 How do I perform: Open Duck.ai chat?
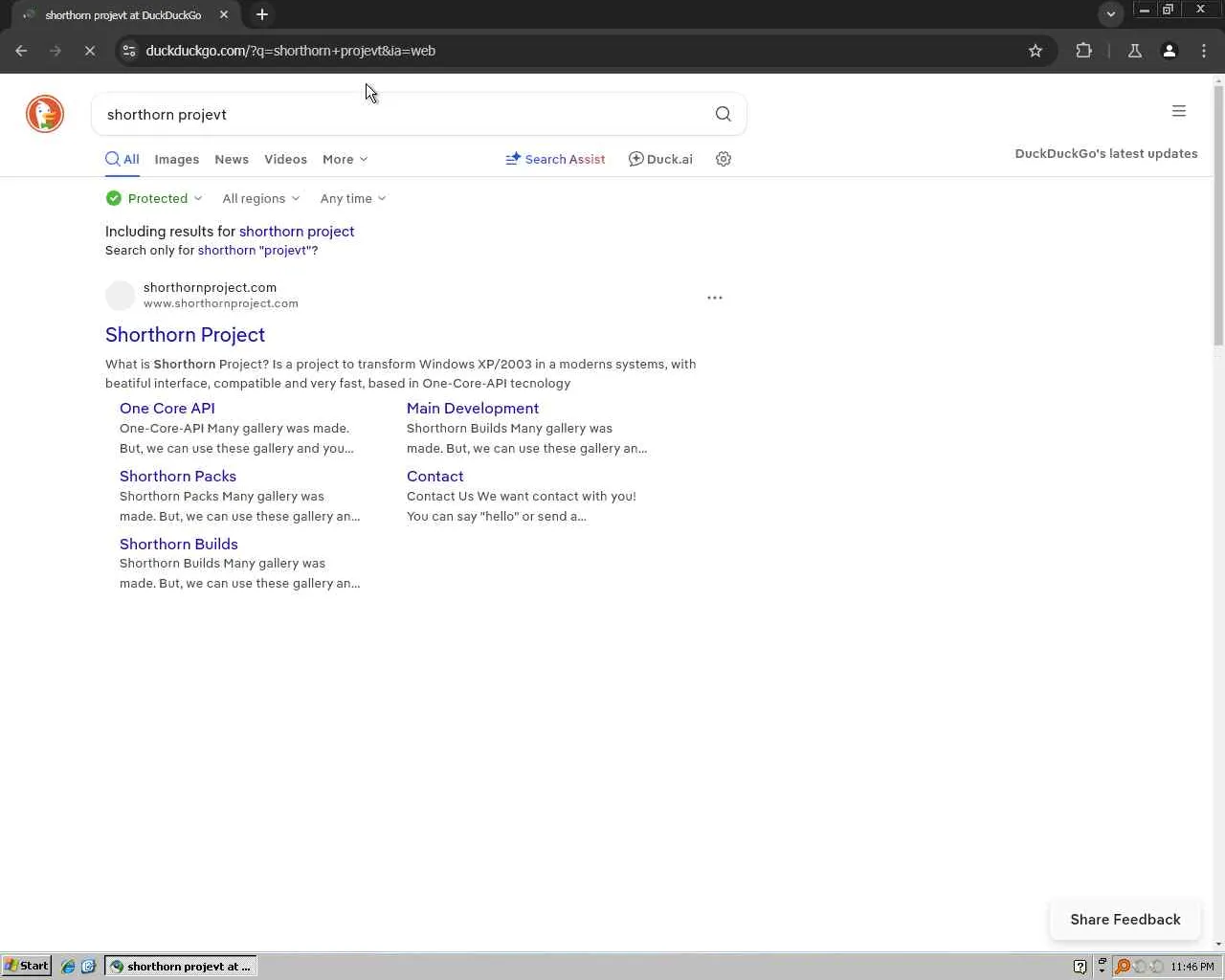pyautogui.click(x=660, y=159)
